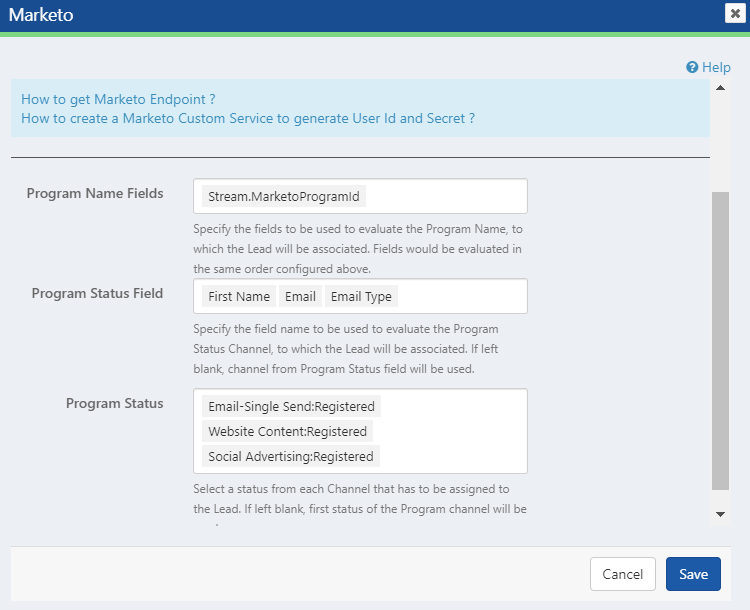Close the Marketo dialog with the X button
Screen dimensions: 750x610
click(x=735, y=13)
